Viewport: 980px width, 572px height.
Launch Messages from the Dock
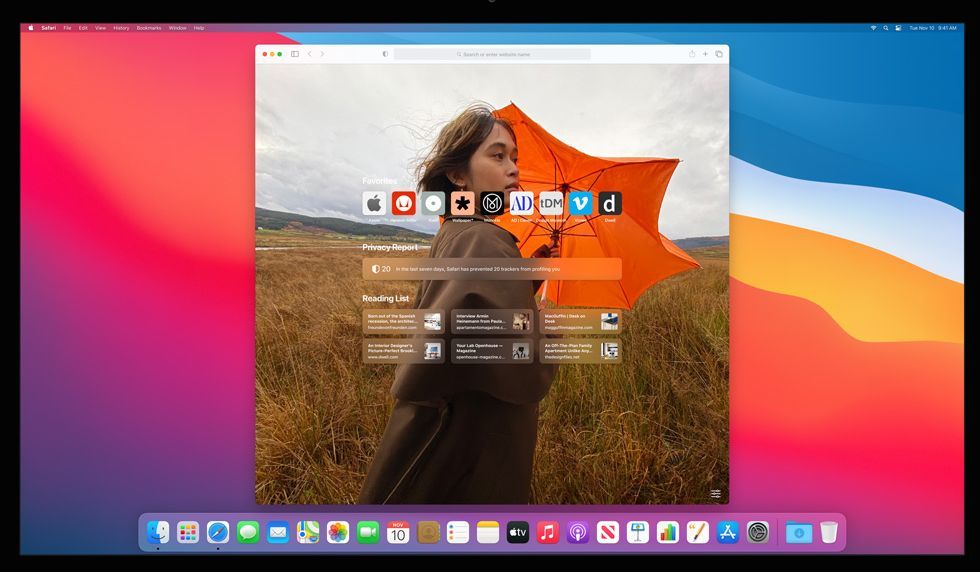(248, 533)
